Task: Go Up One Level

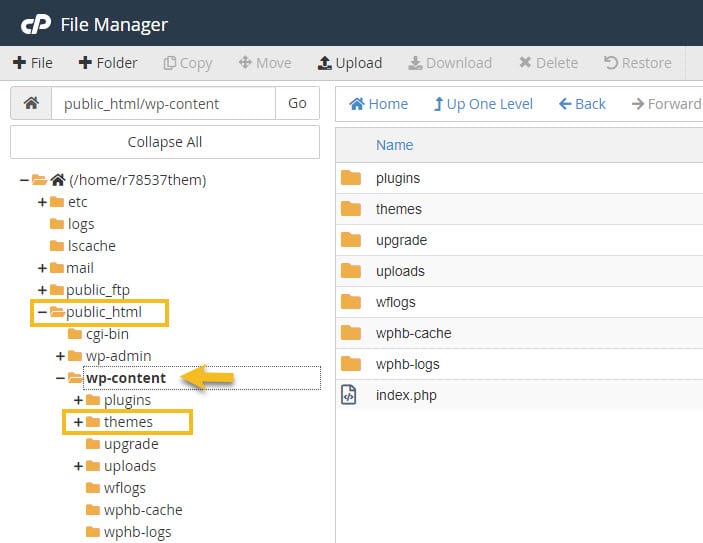Action: pyautogui.click(x=483, y=104)
